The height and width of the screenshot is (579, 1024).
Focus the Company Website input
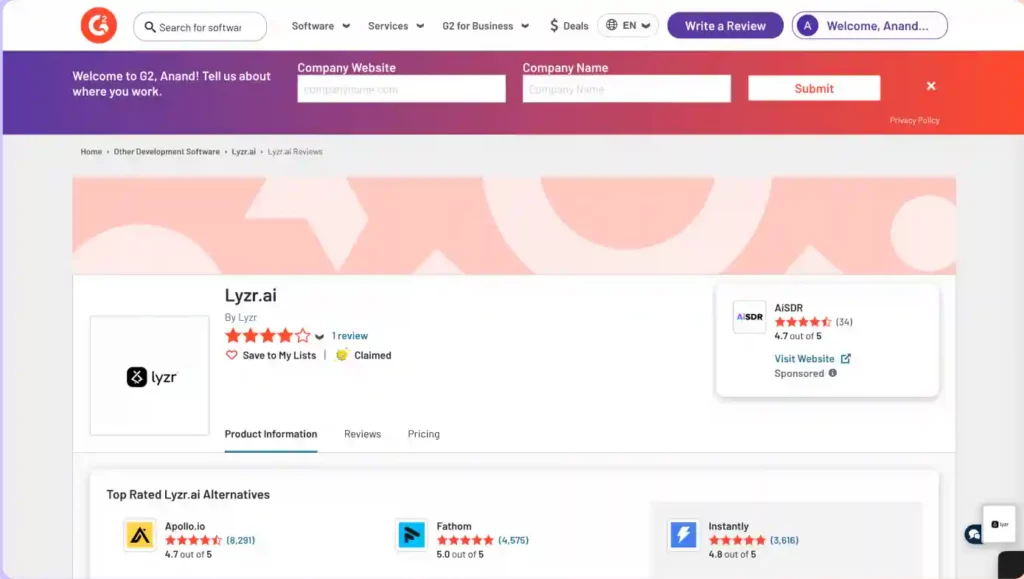click(401, 89)
